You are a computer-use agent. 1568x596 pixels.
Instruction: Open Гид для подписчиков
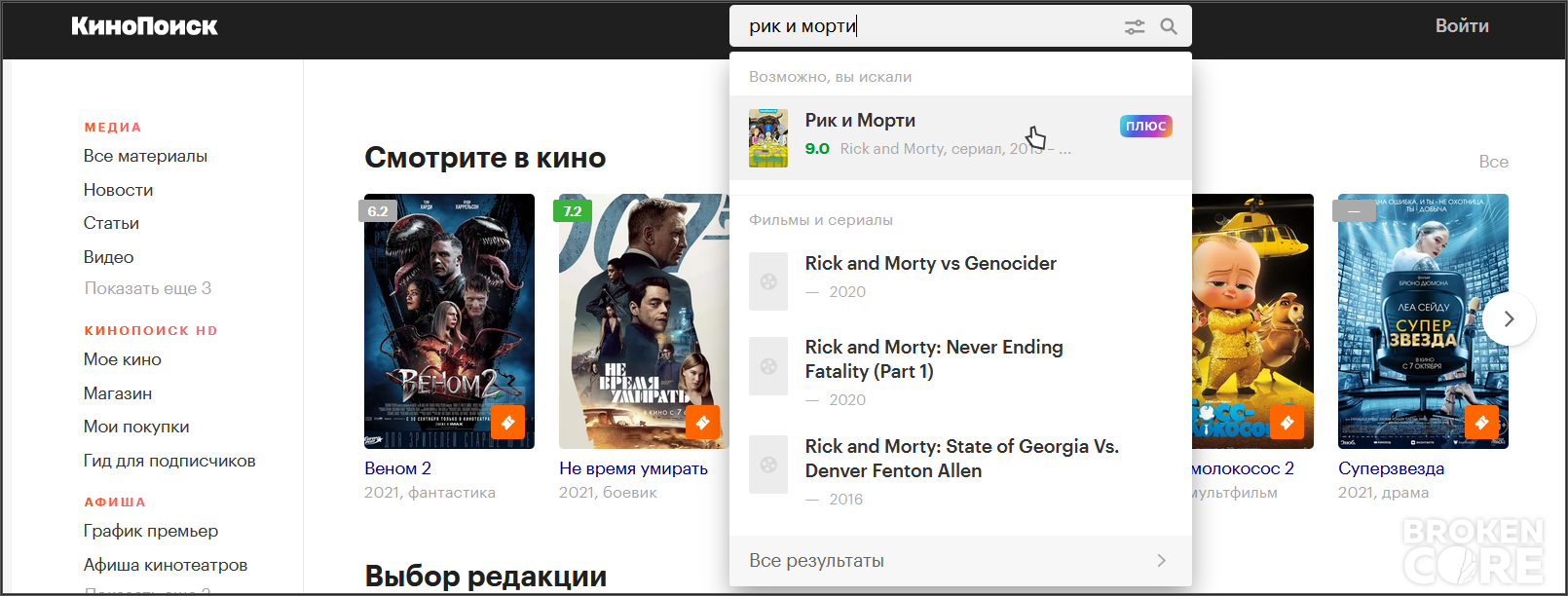pyautogui.click(x=169, y=461)
